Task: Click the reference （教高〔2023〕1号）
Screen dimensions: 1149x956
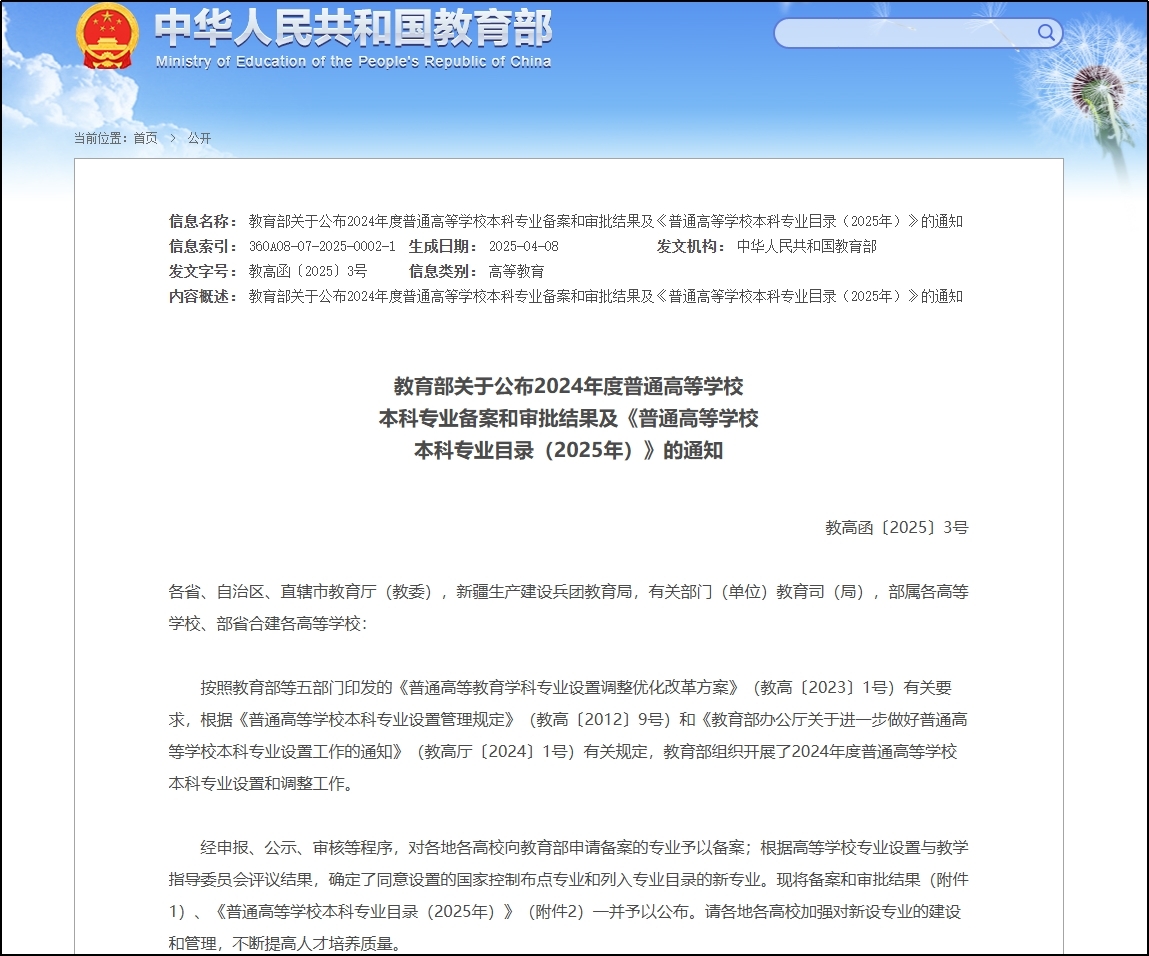Action: [x=823, y=687]
